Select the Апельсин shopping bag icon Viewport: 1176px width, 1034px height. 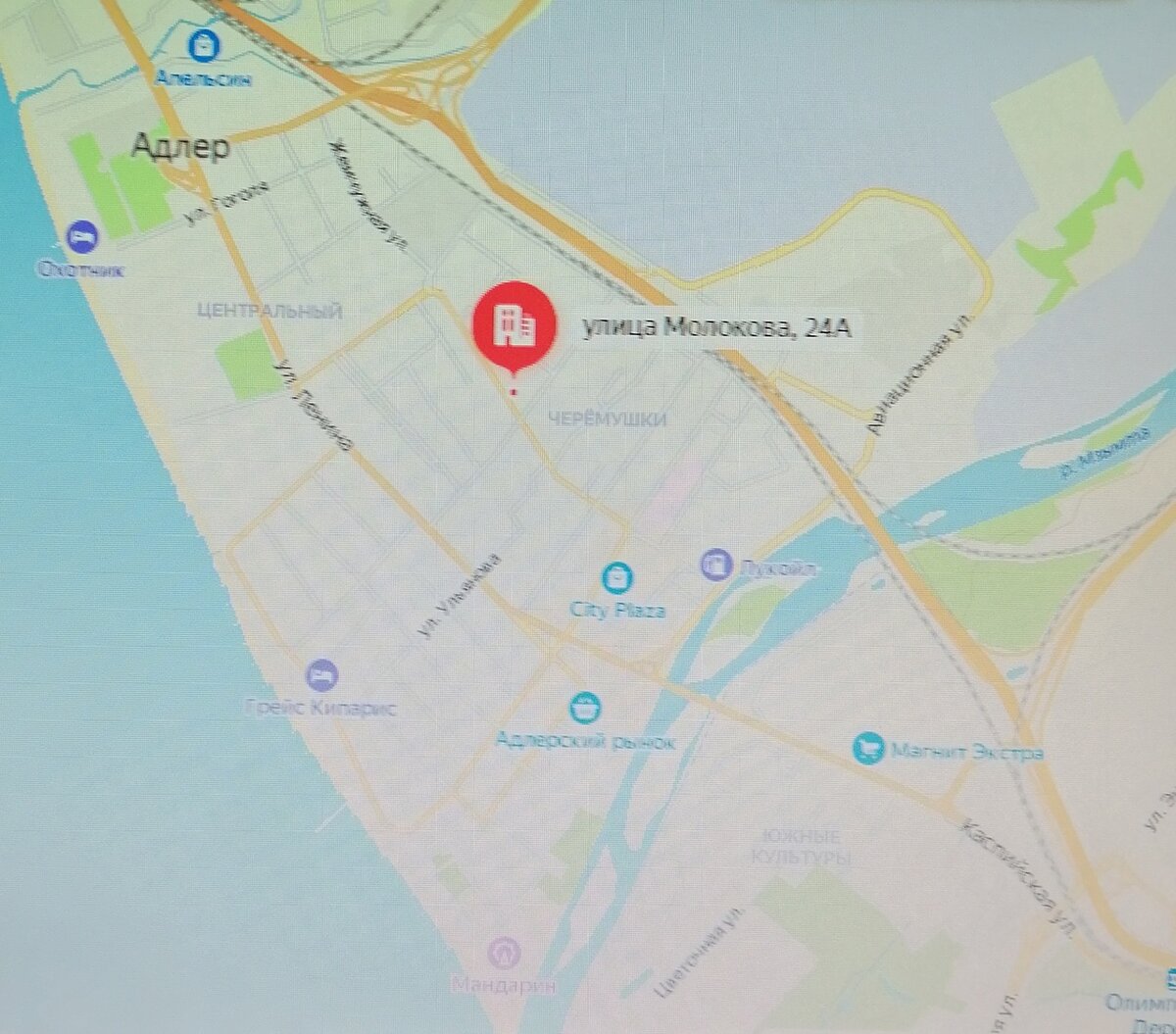pos(203,44)
